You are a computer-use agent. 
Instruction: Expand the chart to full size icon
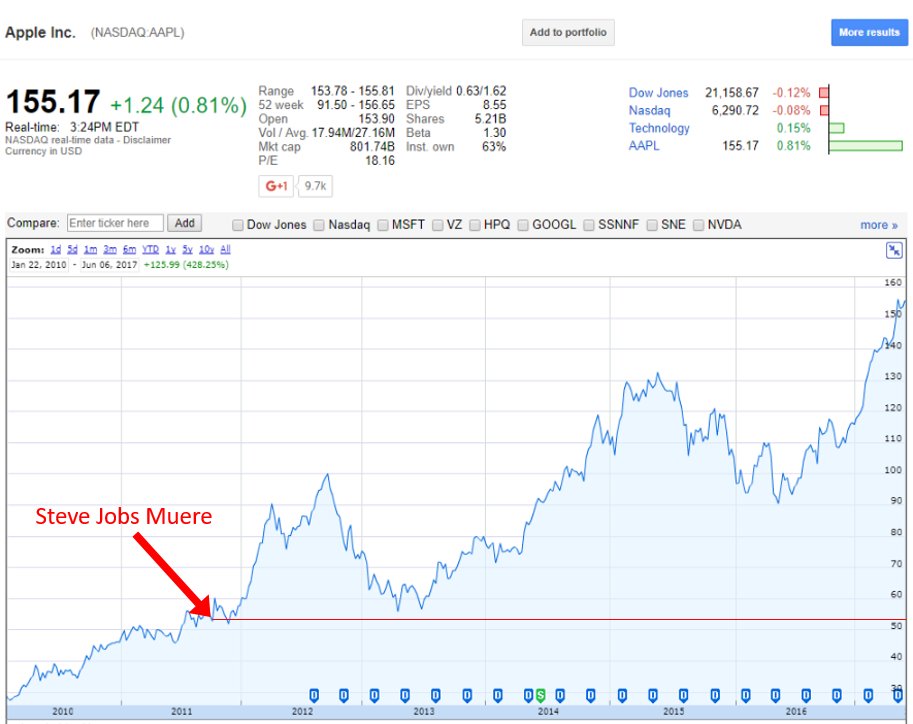pos(894,250)
